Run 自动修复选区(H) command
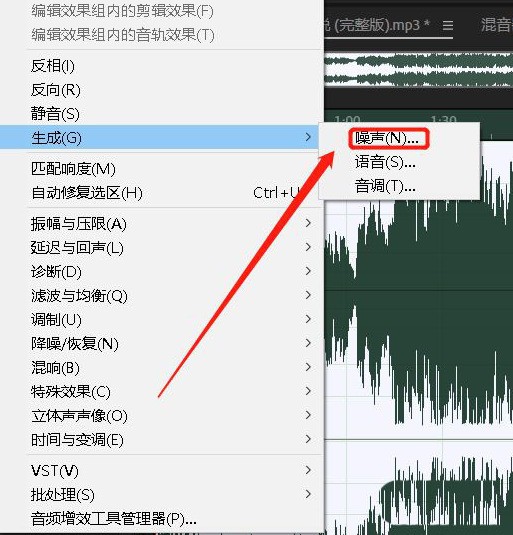The width and height of the screenshot is (513, 535). coord(87,193)
